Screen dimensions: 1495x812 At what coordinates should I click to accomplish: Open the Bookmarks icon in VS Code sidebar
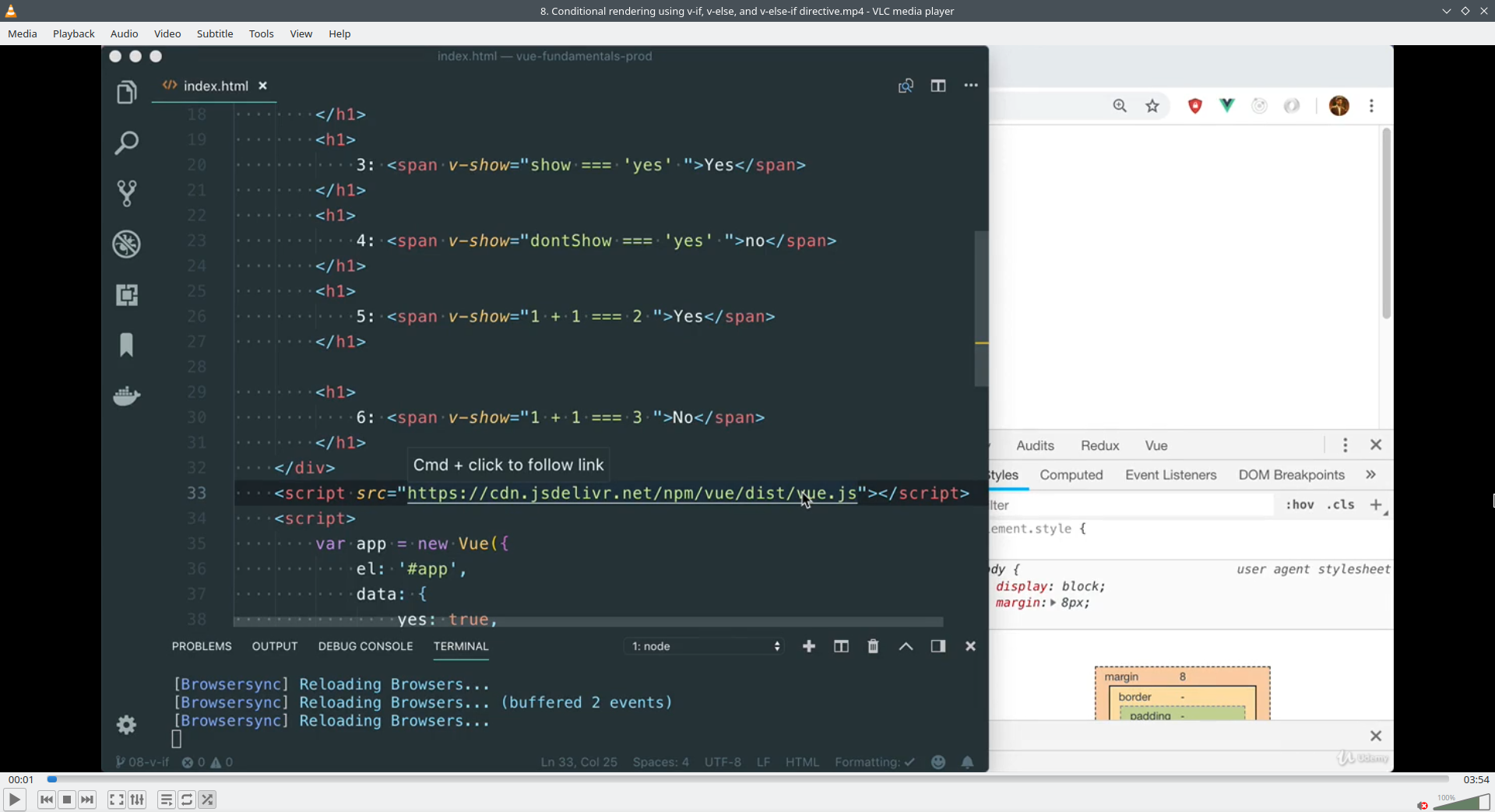[x=126, y=345]
